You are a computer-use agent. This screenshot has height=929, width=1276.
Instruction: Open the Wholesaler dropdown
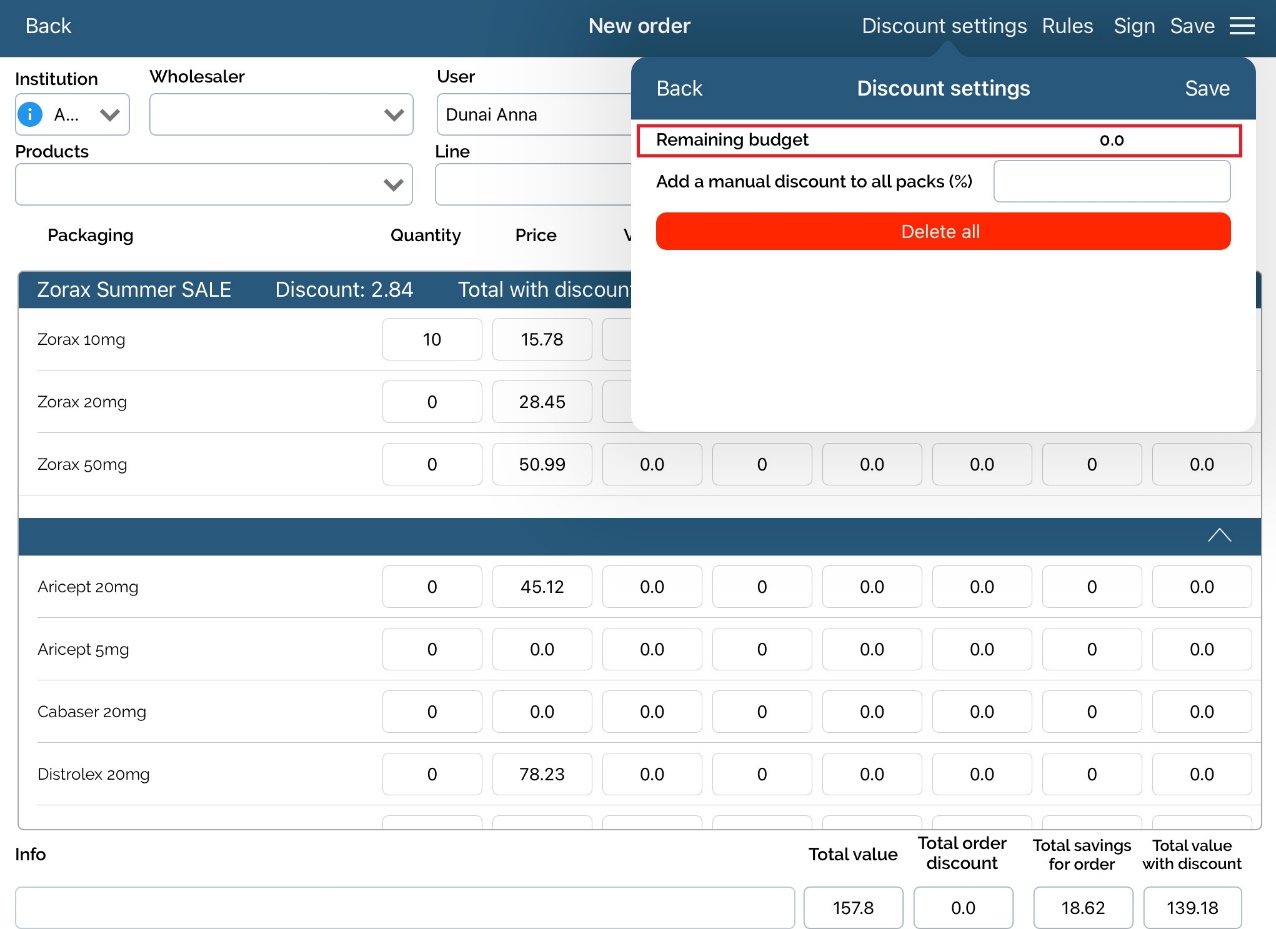281,115
